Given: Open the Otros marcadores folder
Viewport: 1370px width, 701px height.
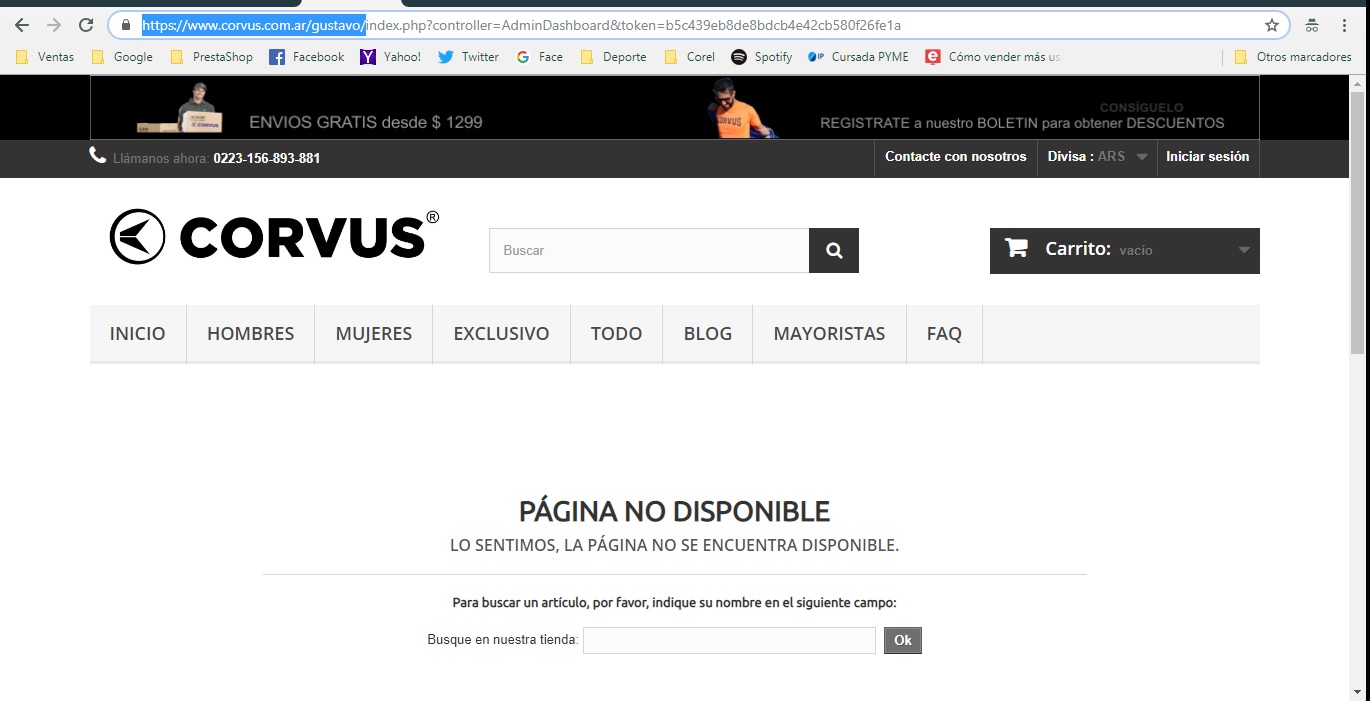Looking at the screenshot, I should [1293, 57].
